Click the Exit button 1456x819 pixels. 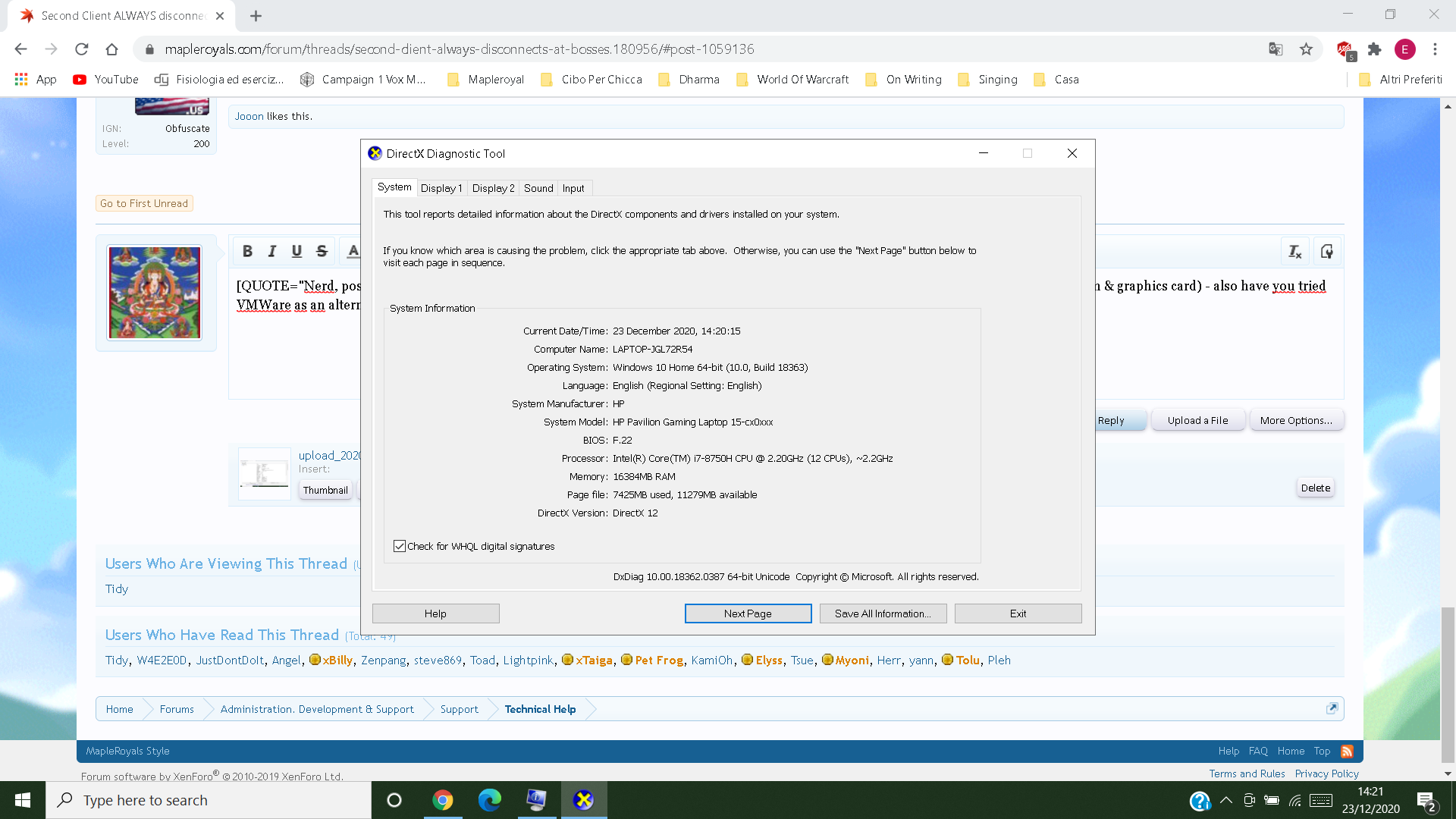[x=1018, y=613]
